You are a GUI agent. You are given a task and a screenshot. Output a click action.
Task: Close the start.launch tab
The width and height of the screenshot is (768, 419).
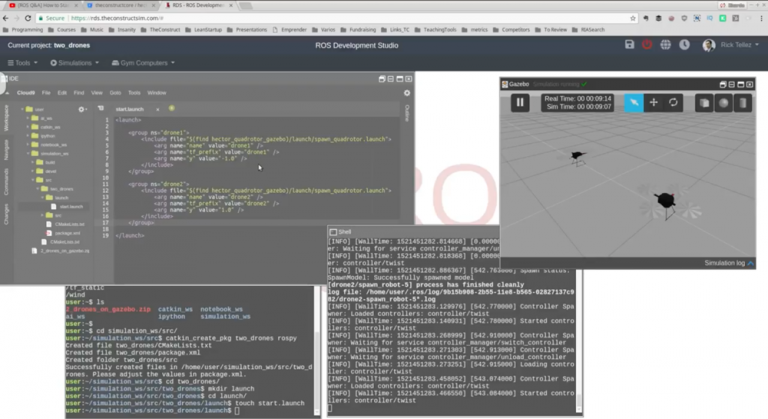[158, 109]
